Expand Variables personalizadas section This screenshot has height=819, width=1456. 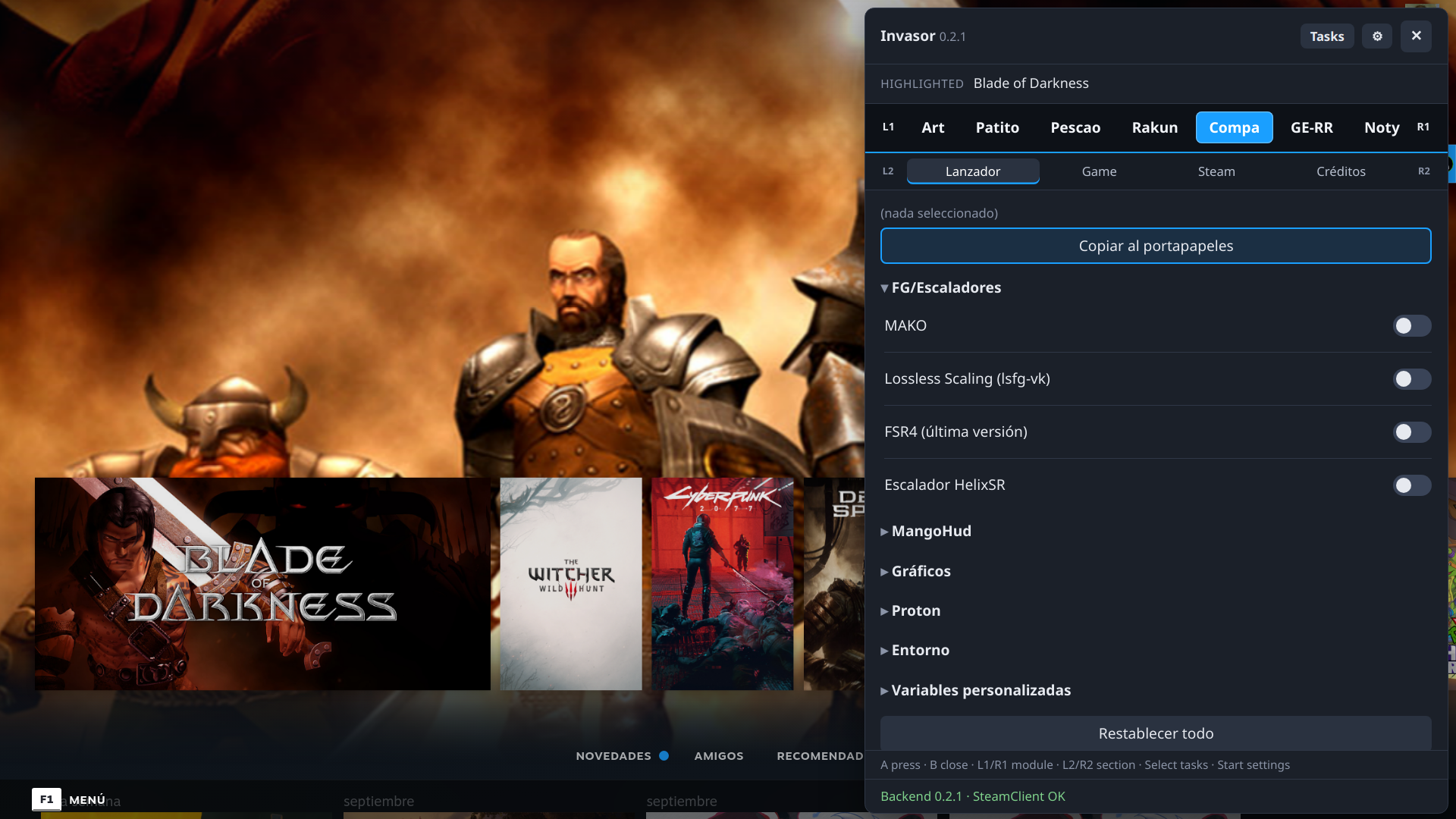click(x=976, y=690)
